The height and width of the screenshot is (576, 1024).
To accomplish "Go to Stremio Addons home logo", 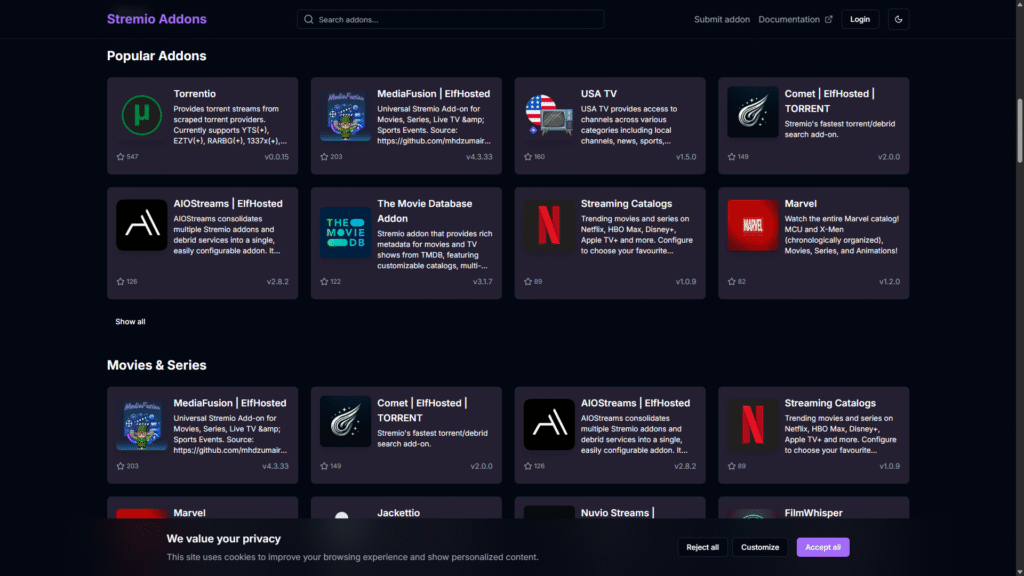I will tap(157, 19).
